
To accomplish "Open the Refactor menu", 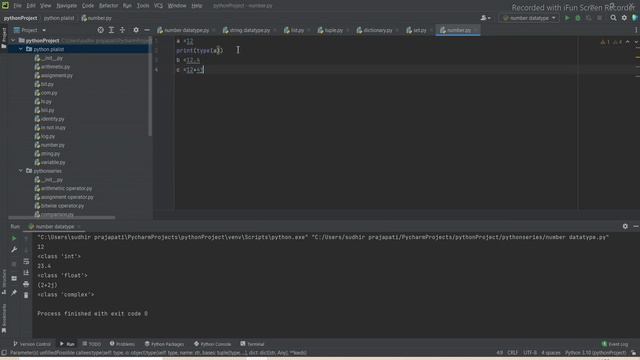I will coord(108,6).
